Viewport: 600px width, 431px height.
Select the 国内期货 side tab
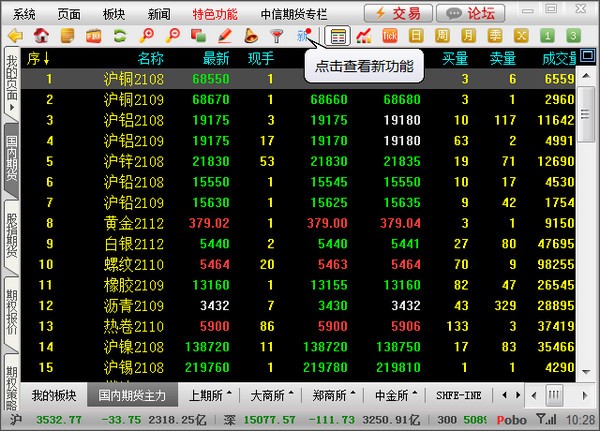[x=11, y=159]
